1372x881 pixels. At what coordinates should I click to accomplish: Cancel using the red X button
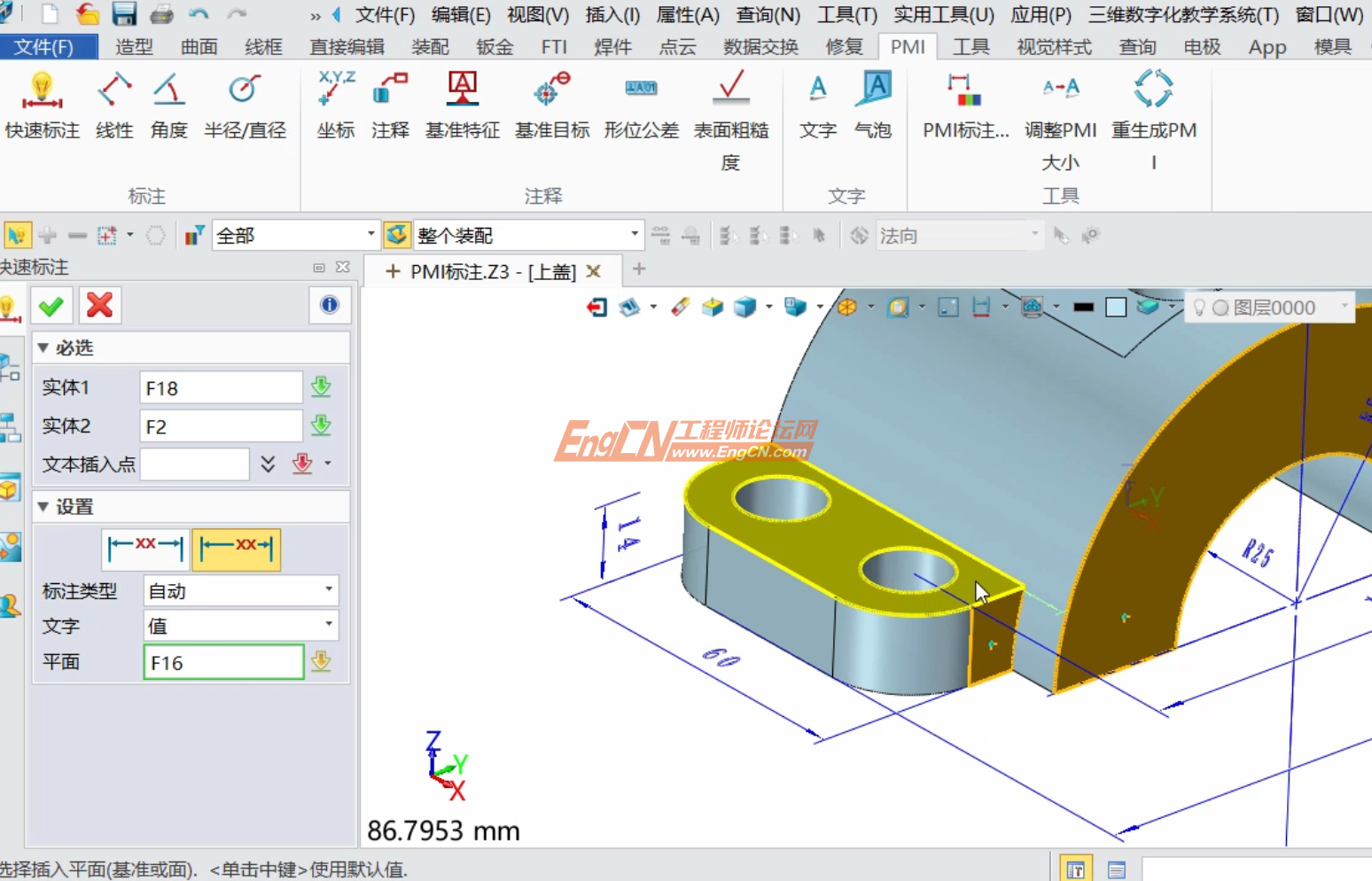99,305
